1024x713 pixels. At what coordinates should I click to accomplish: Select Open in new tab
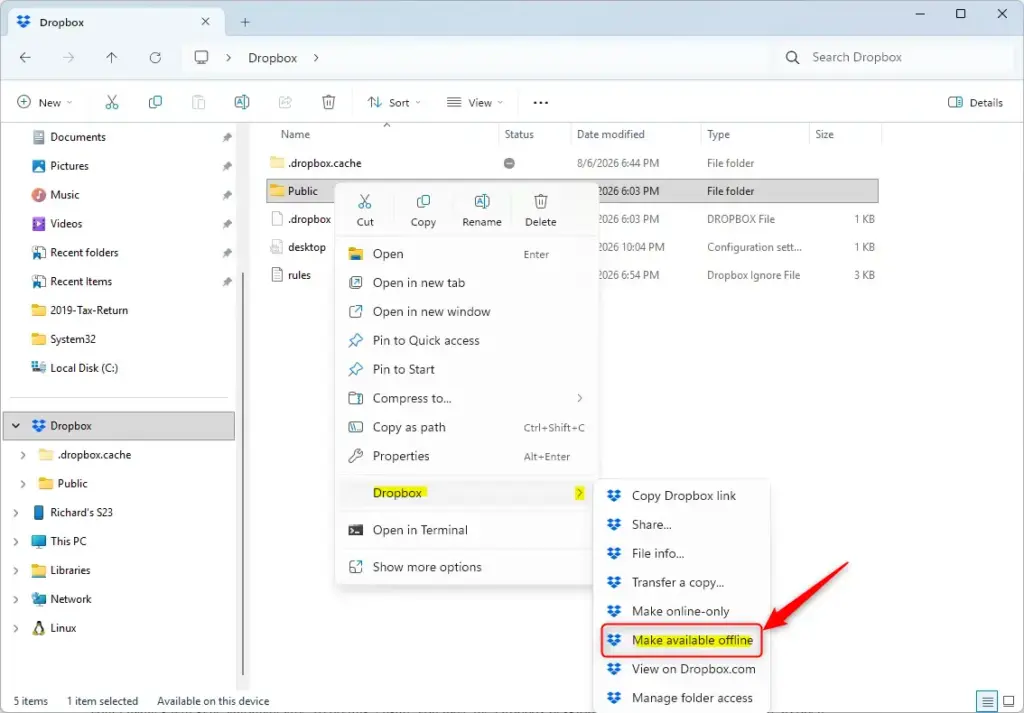[x=465, y=283]
